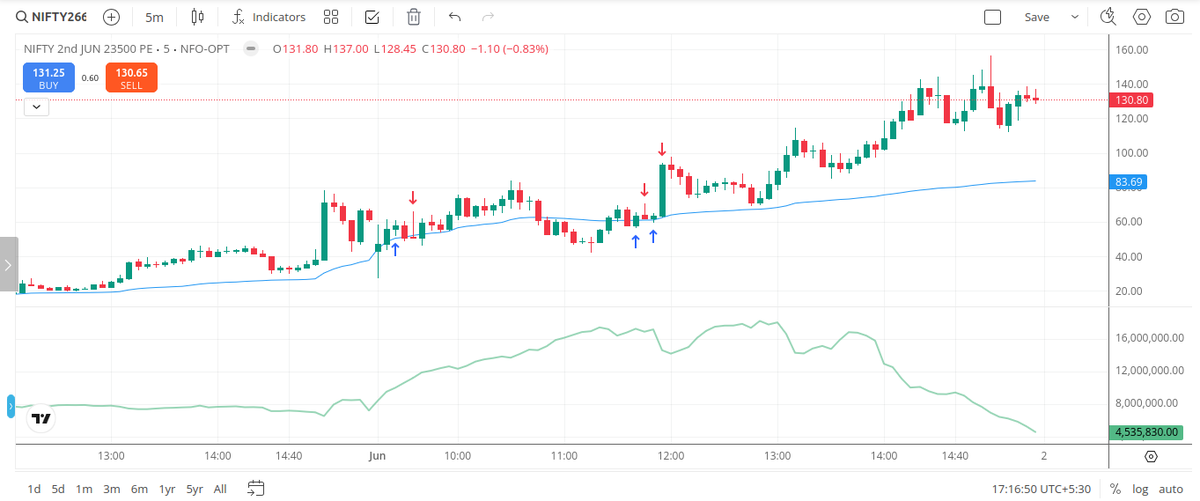Click the checkbox task icon in toolbar

[x=372, y=17]
